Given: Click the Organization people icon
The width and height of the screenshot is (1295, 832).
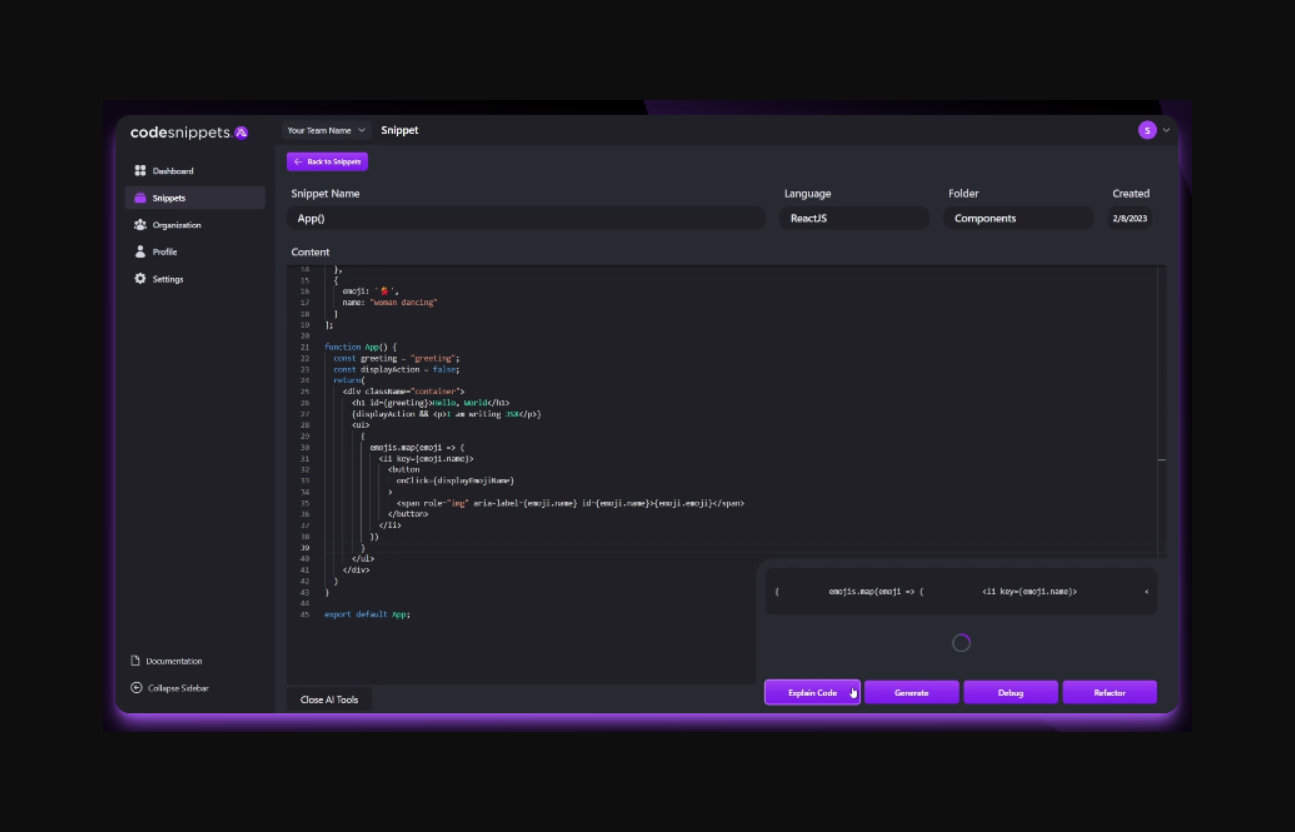Looking at the screenshot, I should click(140, 225).
